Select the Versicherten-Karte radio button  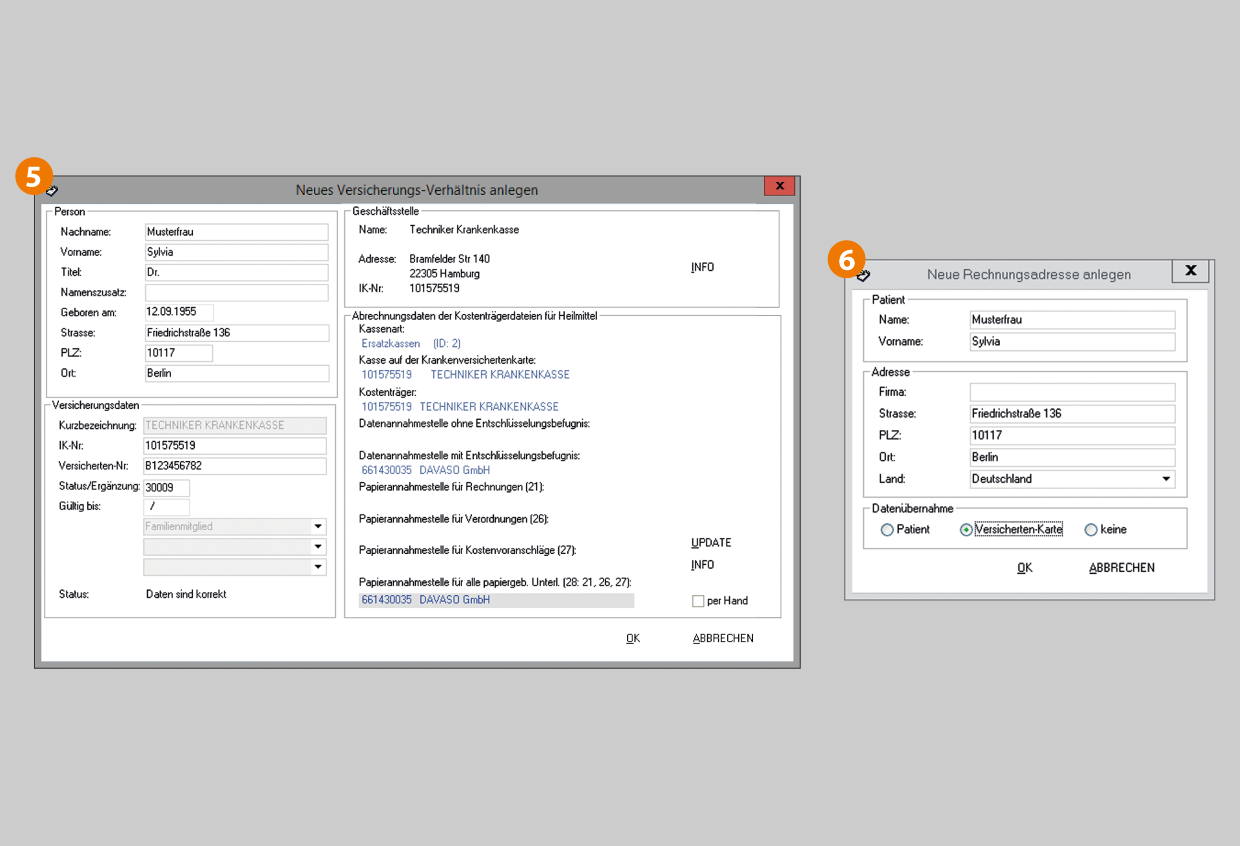pyautogui.click(x=966, y=530)
